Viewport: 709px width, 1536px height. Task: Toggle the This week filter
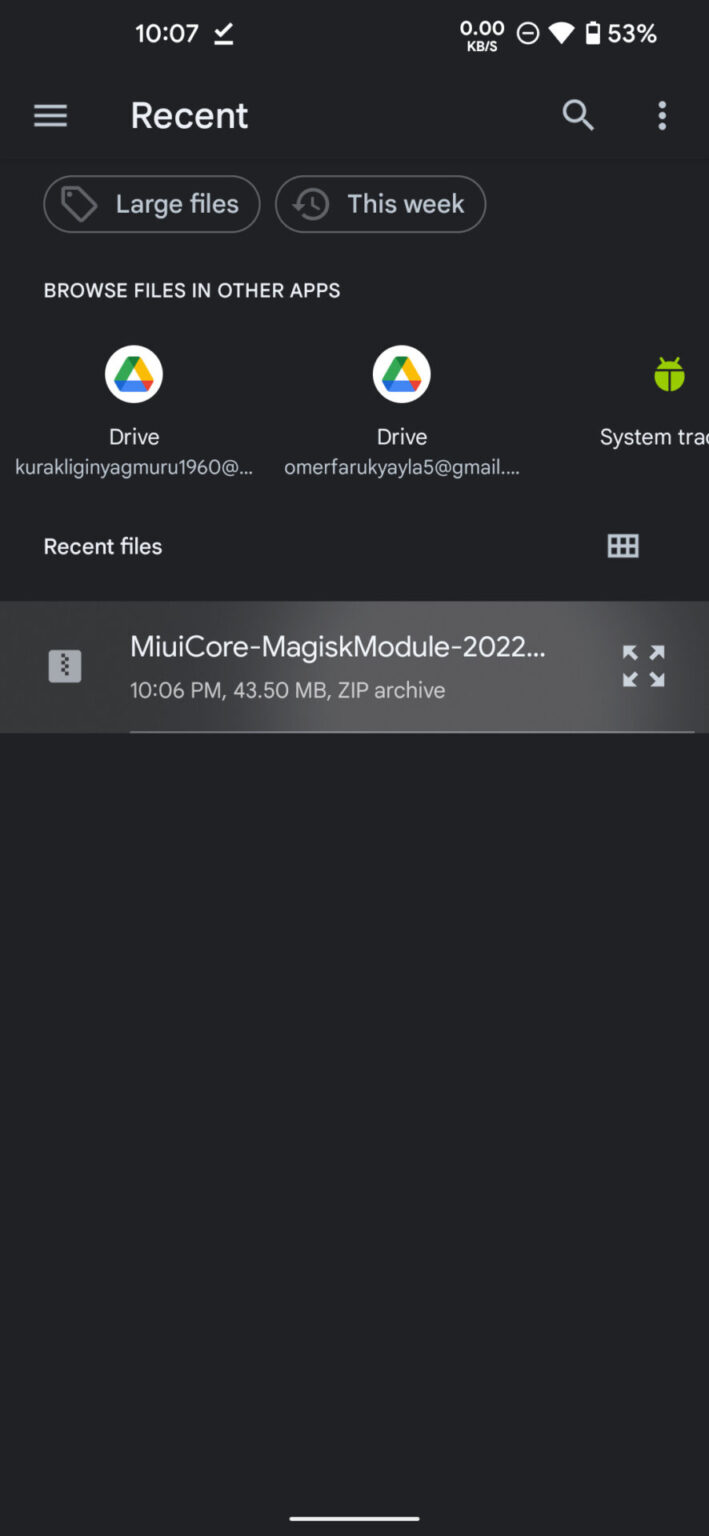[380, 204]
